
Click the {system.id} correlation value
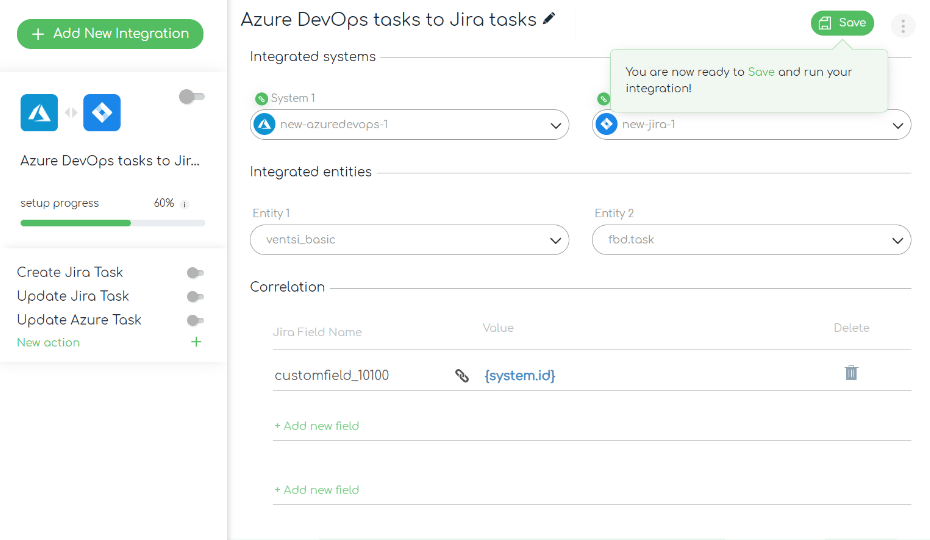click(520, 376)
